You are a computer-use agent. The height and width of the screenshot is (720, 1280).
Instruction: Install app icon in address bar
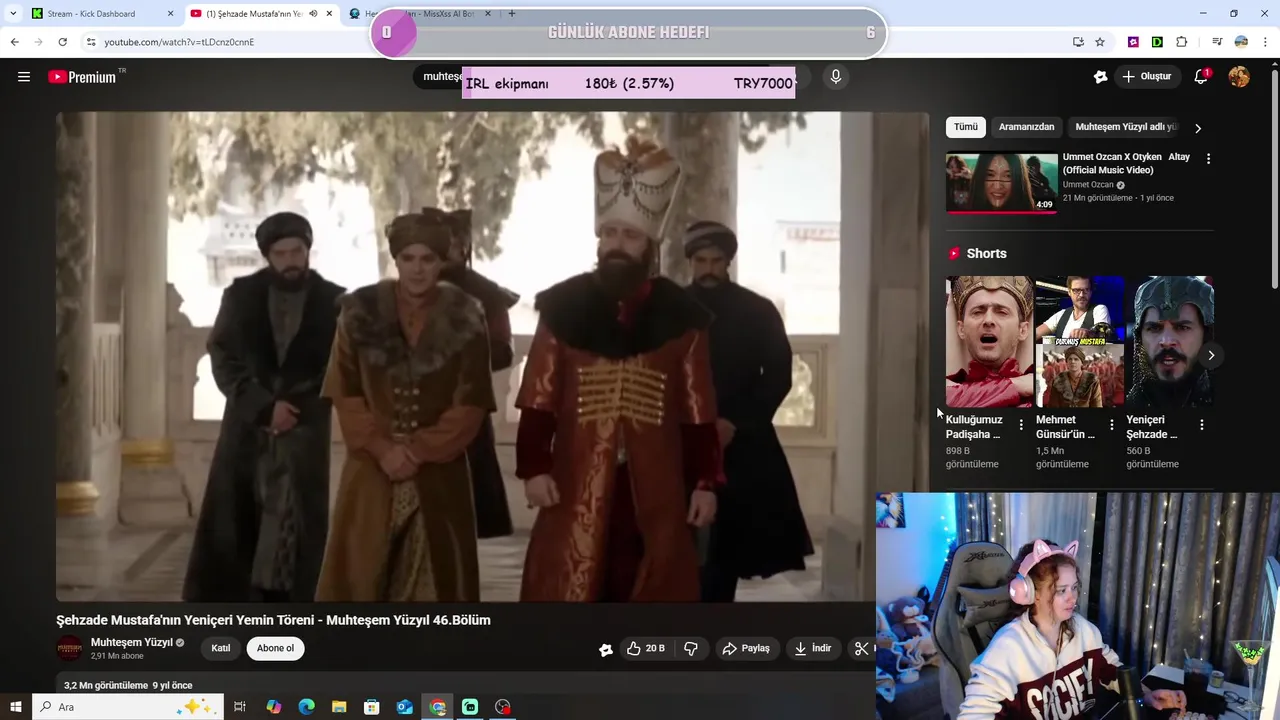tap(1078, 42)
